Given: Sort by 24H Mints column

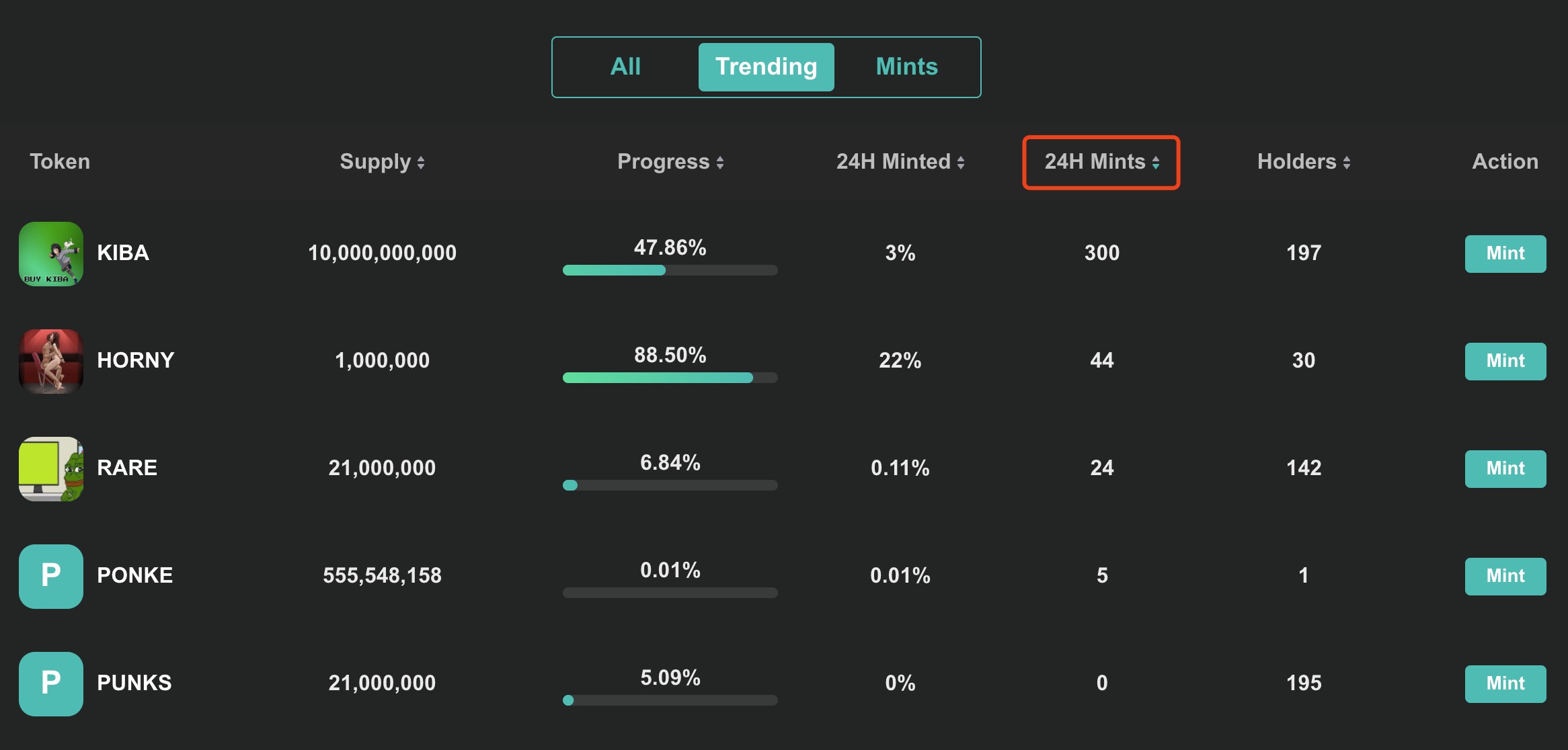Looking at the screenshot, I should coord(1101,162).
